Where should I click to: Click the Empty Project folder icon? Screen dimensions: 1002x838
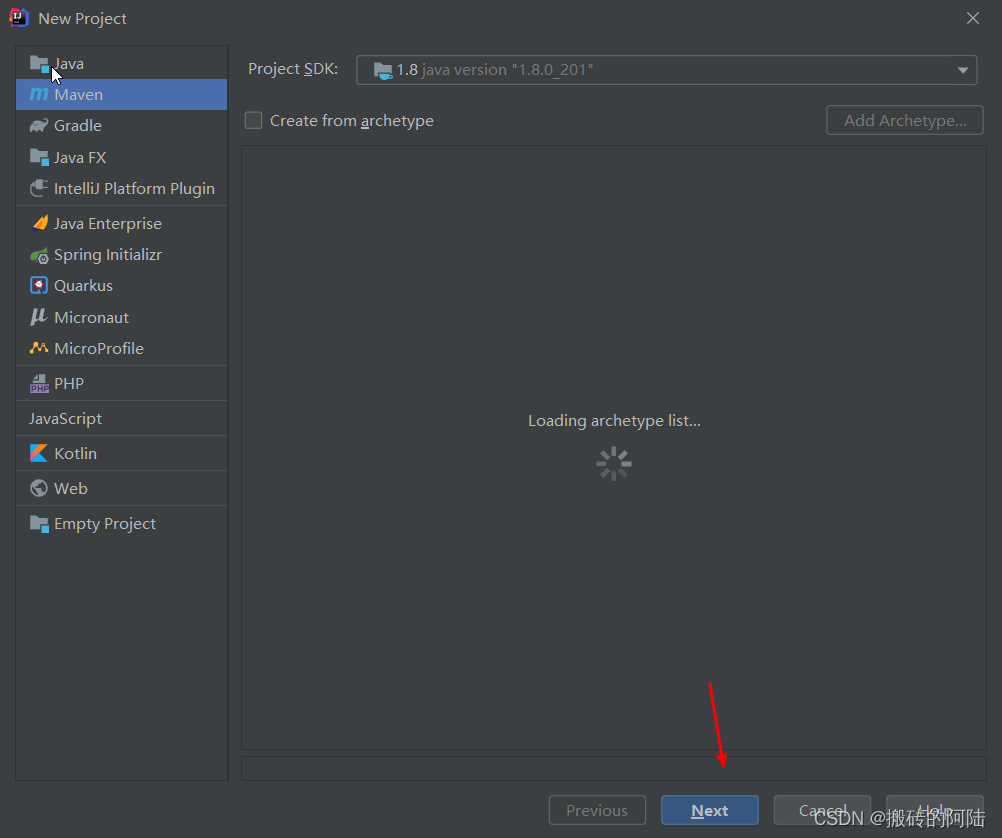pos(39,524)
